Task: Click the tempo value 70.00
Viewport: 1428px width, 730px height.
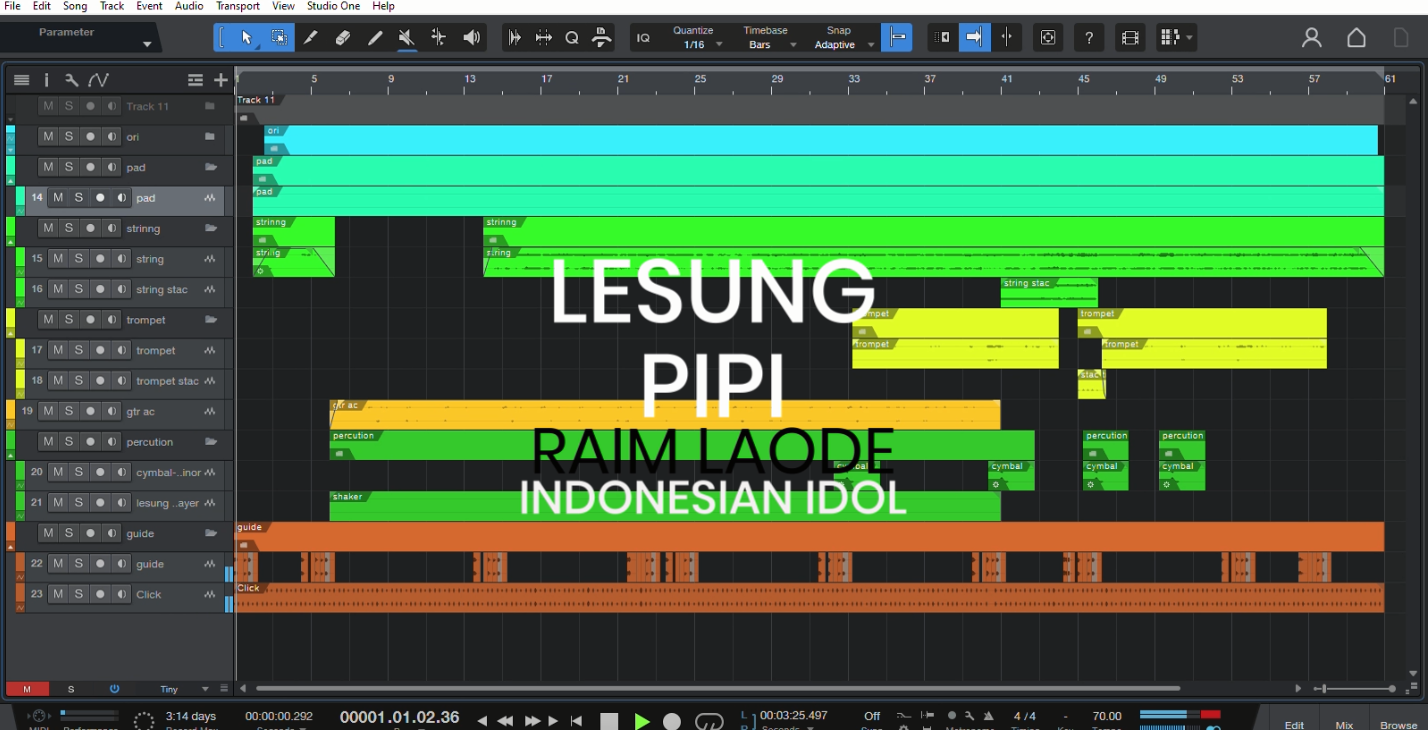Action: tap(1107, 716)
